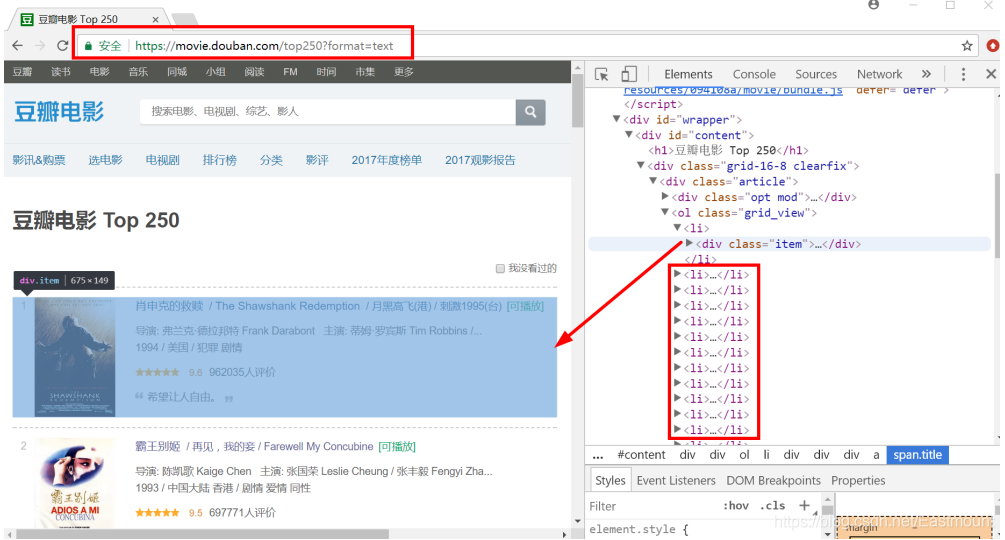Open 同城 in the top bar

coord(177,72)
